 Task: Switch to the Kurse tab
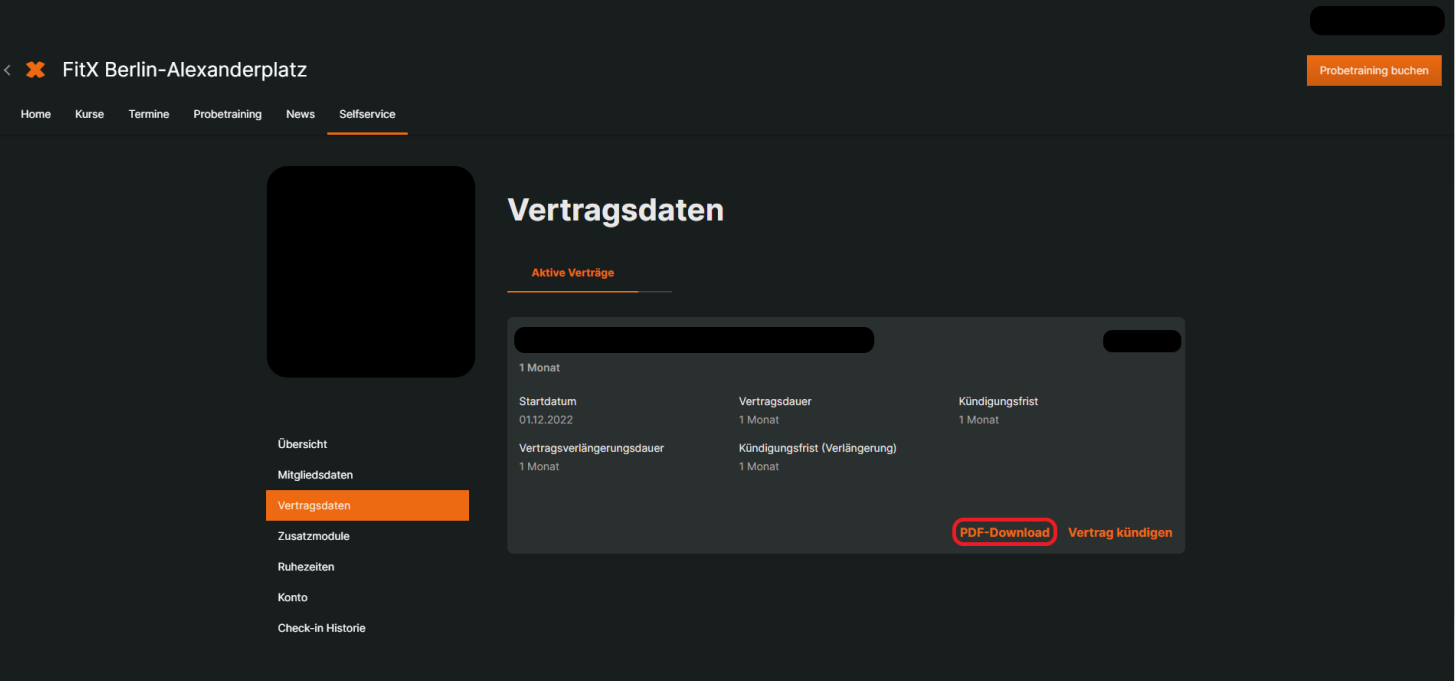(x=89, y=114)
